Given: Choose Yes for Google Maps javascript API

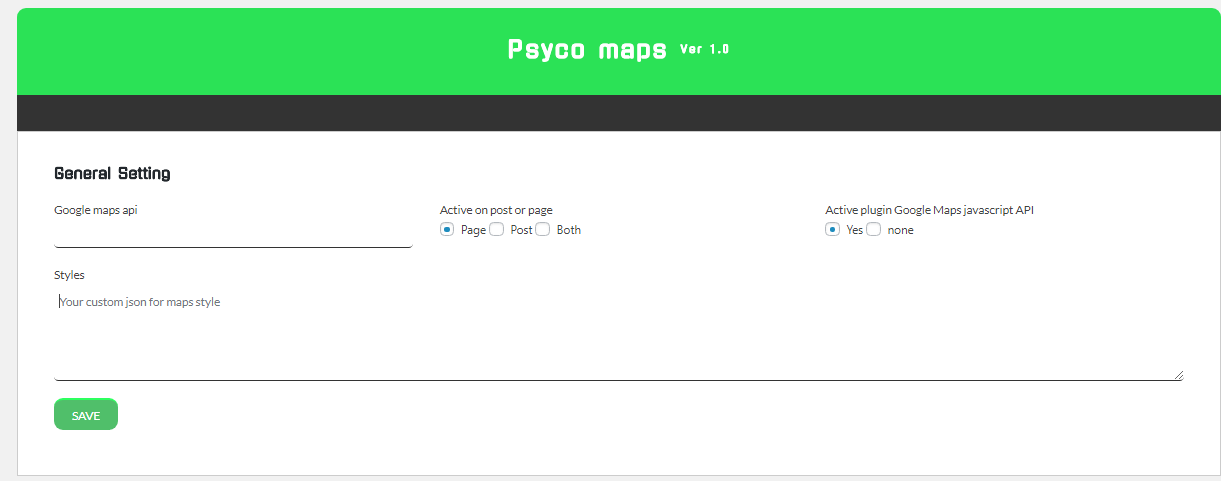Looking at the screenshot, I should [832, 230].
